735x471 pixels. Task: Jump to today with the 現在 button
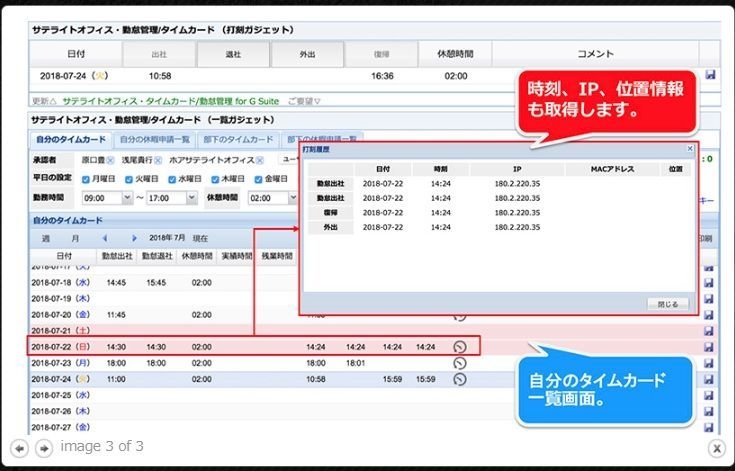pyautogui.click(x=200, y=239)
